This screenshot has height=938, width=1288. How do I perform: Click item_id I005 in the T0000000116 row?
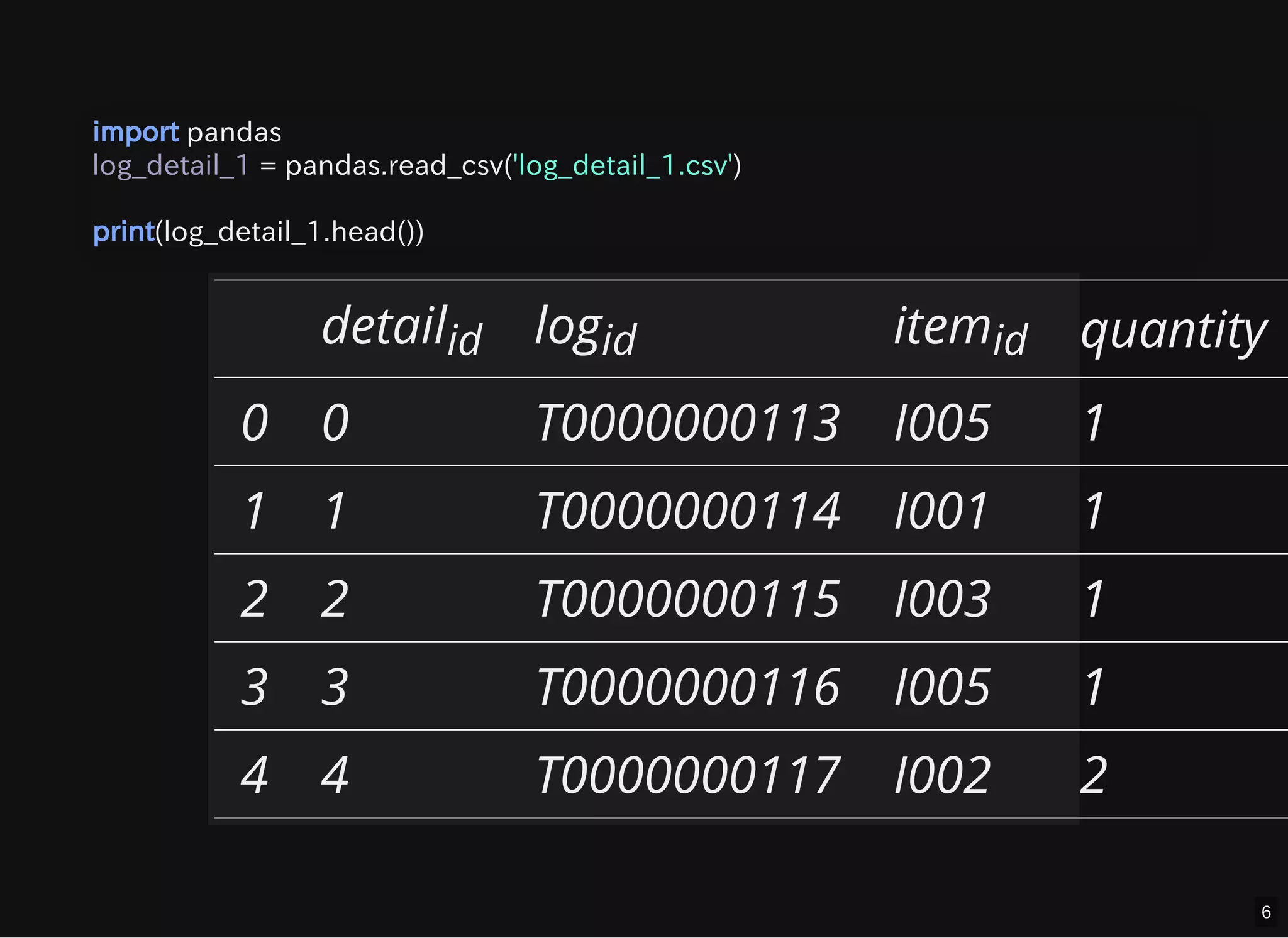tap(942, 687)
